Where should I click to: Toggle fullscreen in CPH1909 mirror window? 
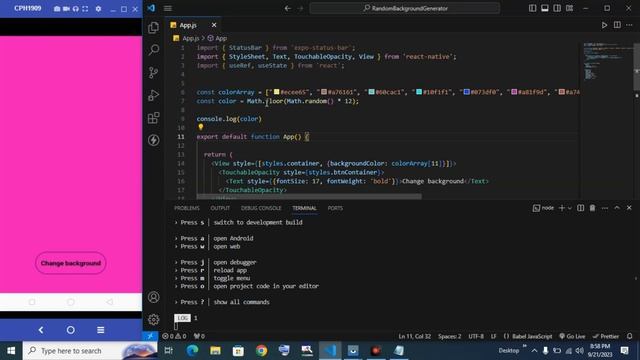pos(85,9)
